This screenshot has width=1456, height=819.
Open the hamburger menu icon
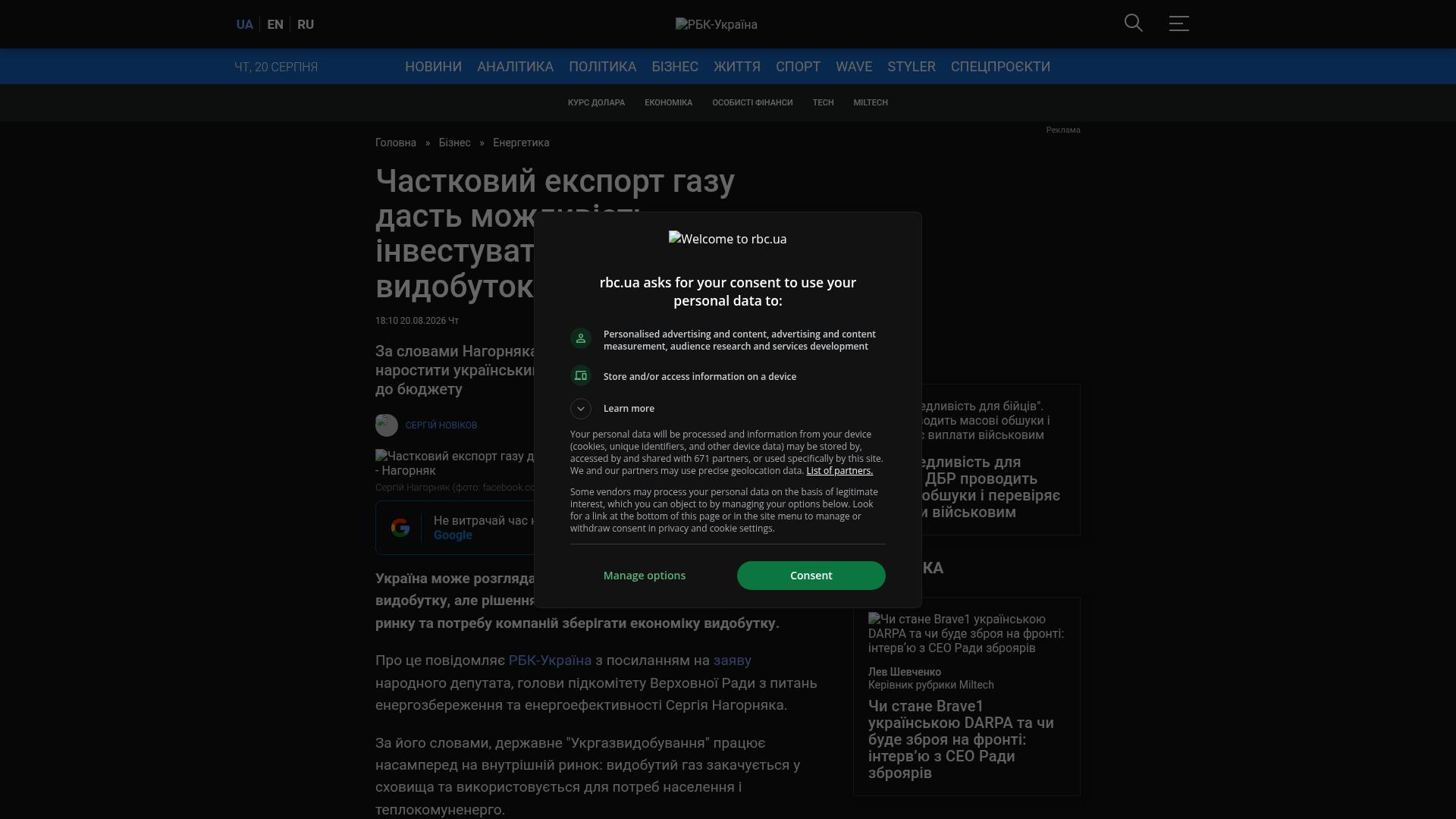click(1179, 24)
